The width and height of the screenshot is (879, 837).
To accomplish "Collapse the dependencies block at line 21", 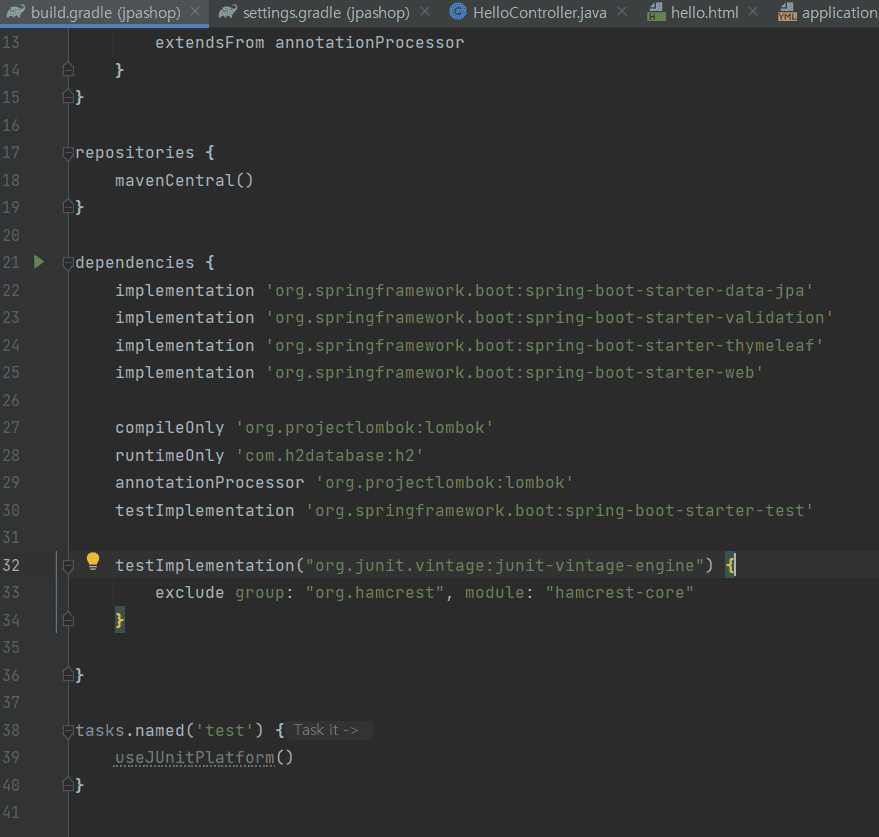I will (x=68, y=262).
